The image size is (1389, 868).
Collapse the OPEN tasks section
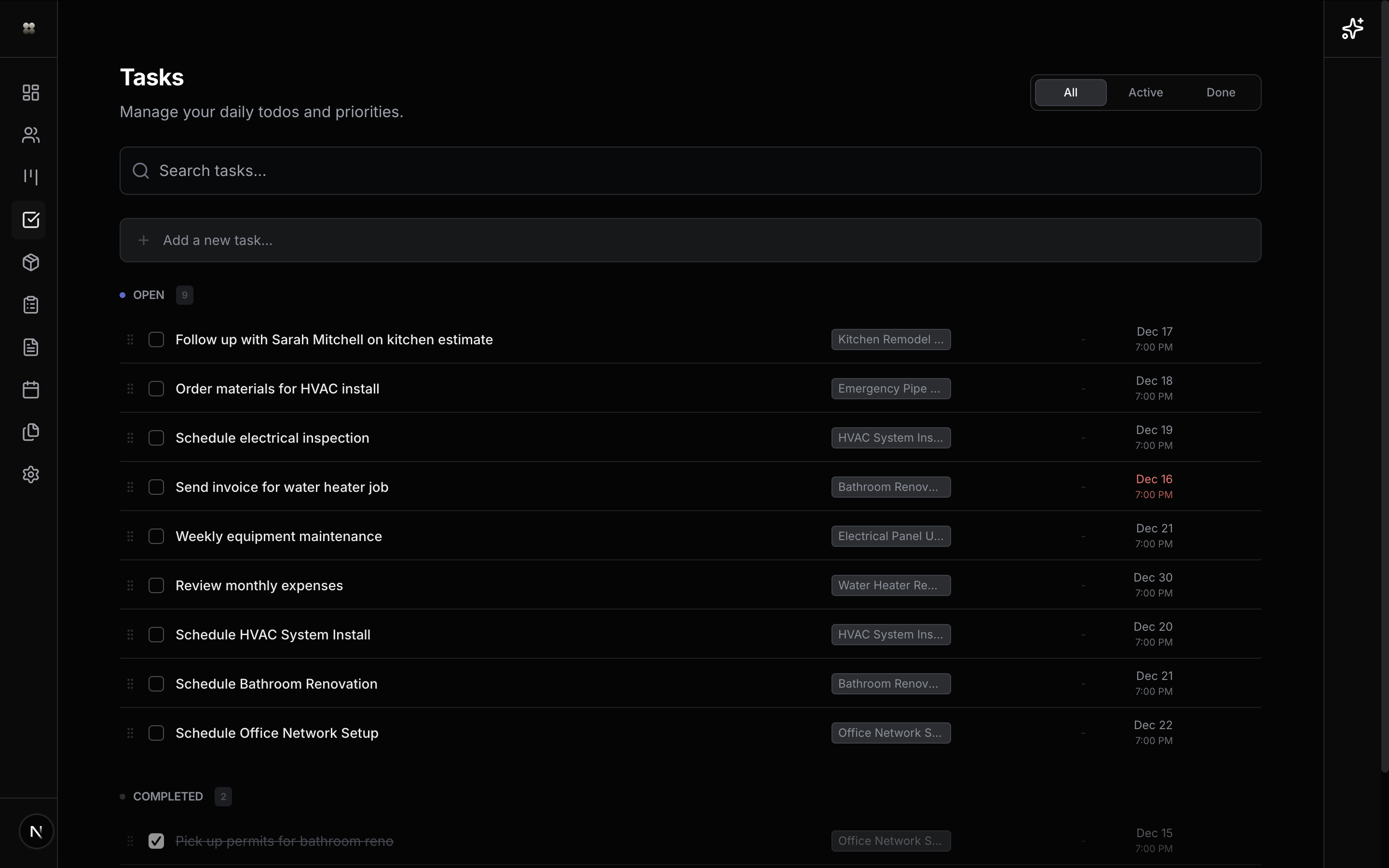tap(147, 295)
